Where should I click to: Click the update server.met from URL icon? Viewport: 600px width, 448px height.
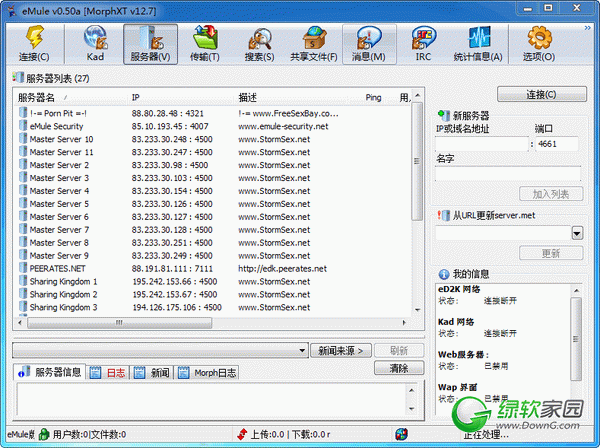point(444,215)
